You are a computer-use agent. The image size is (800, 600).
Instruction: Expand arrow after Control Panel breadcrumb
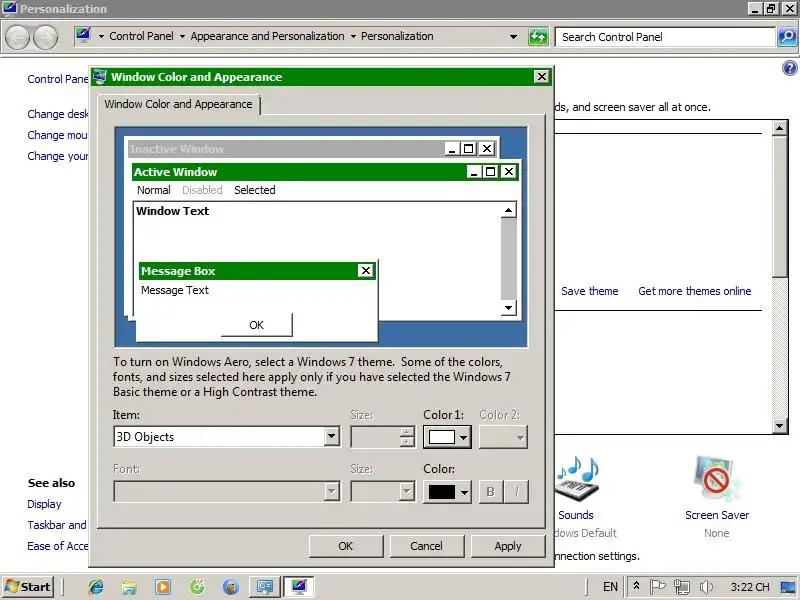click(182, 37)
